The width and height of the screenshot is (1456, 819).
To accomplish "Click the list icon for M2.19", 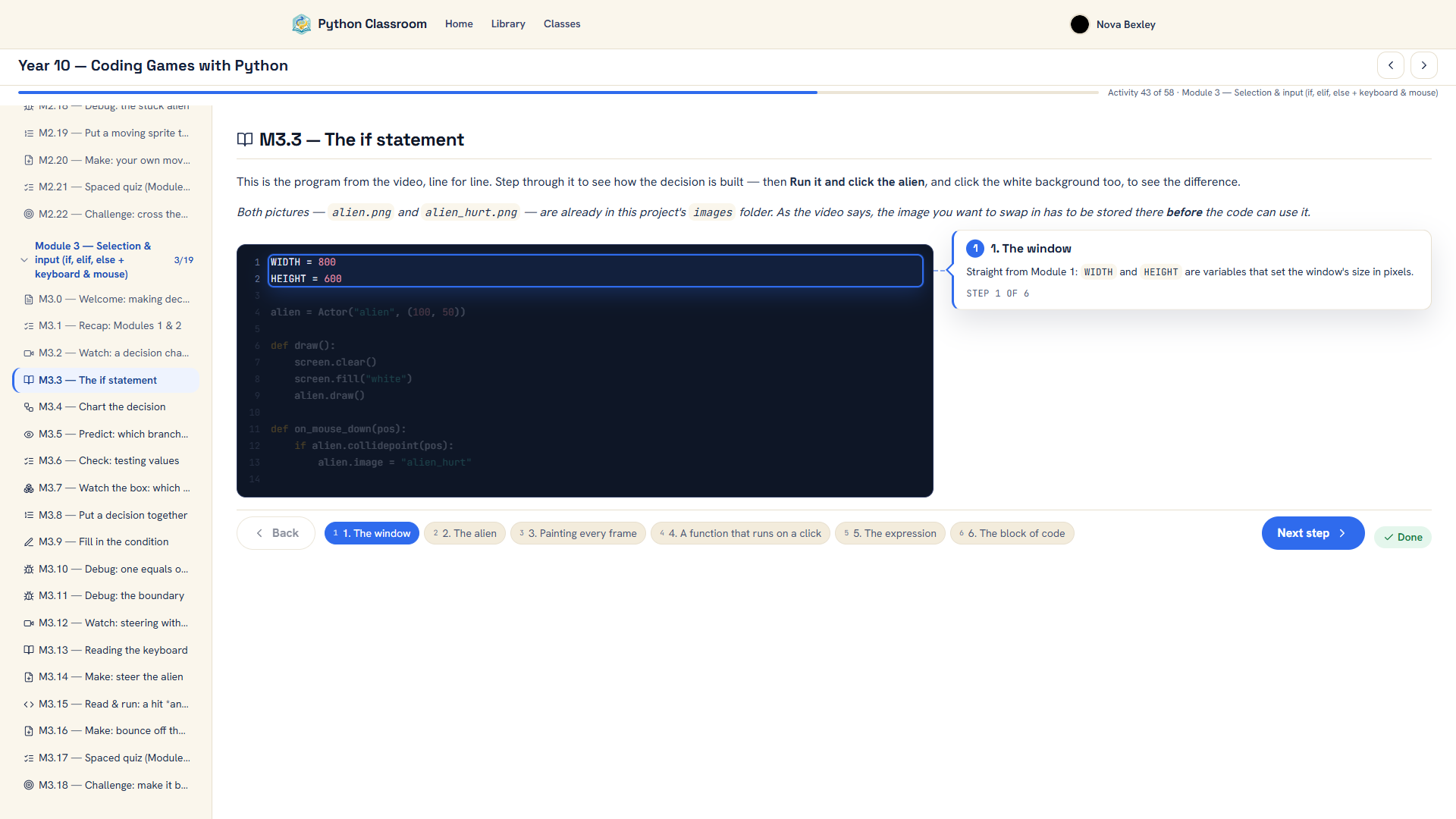I will tap(29, 133).
